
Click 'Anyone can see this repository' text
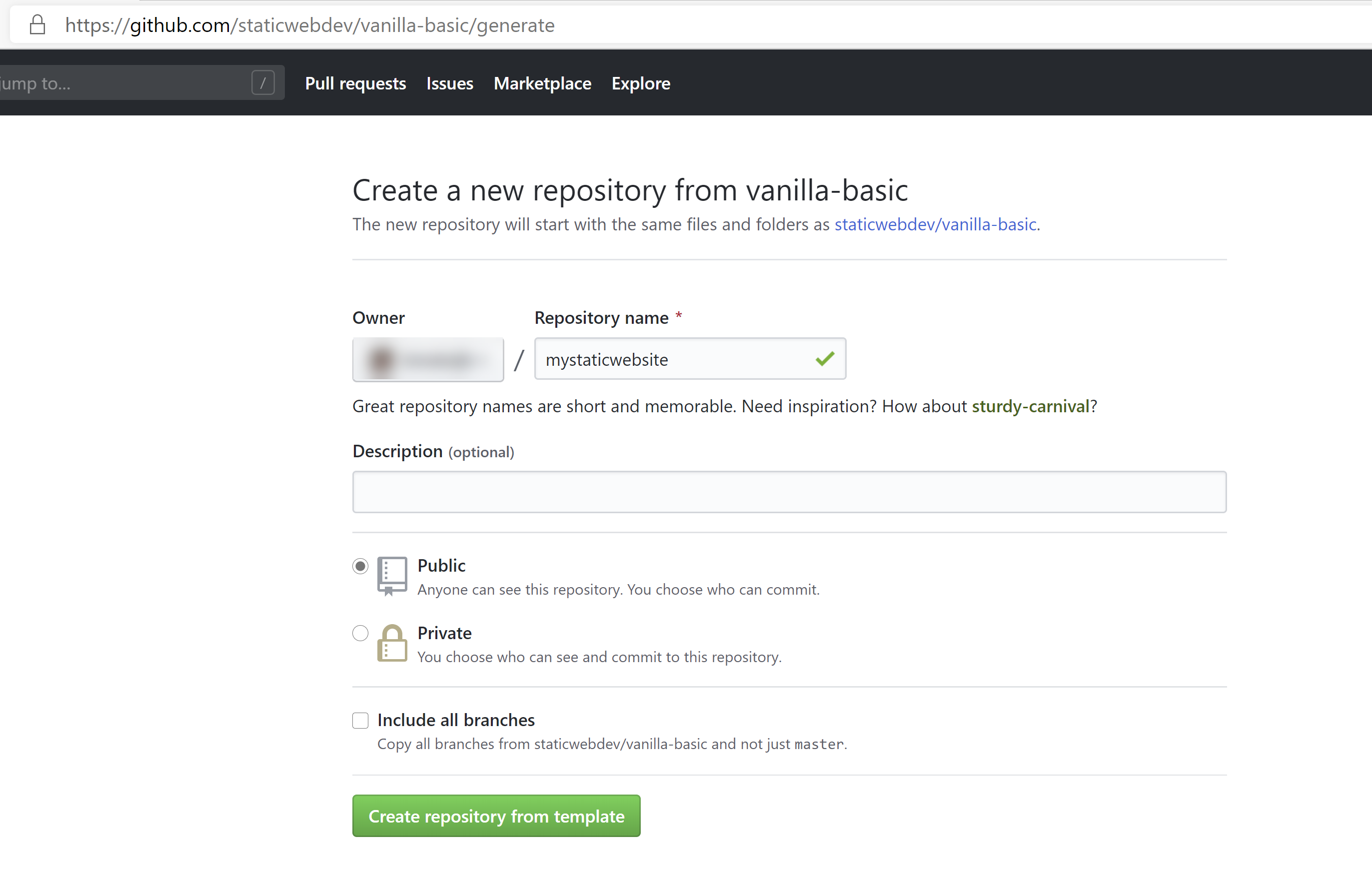click(x=618, y=589)
